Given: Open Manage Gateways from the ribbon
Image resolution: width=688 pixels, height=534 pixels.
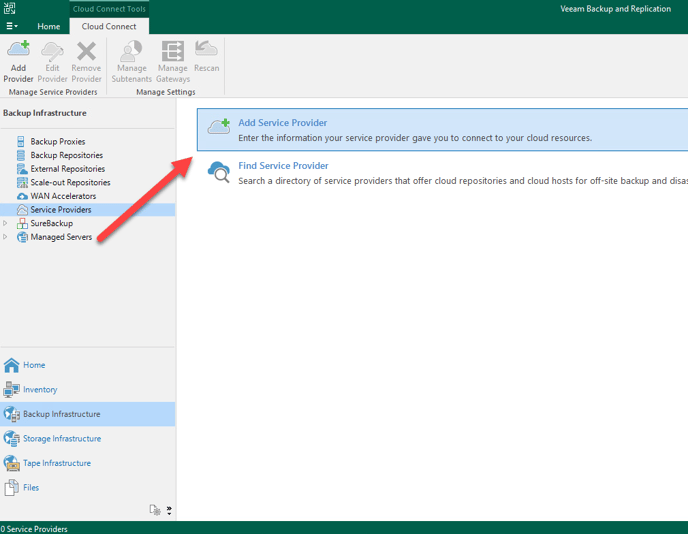Looking at the screenshot, I should point(173,61).
